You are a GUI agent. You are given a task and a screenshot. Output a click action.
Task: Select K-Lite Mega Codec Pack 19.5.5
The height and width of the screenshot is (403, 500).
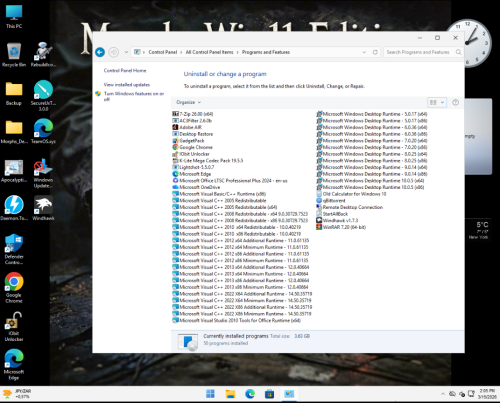[208, 161]
